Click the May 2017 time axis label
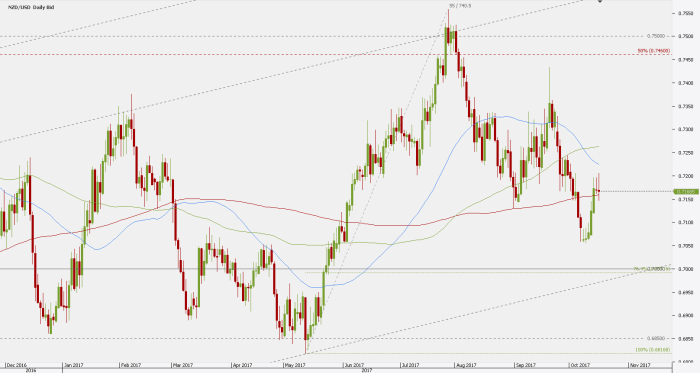 (x=295, y=365)
